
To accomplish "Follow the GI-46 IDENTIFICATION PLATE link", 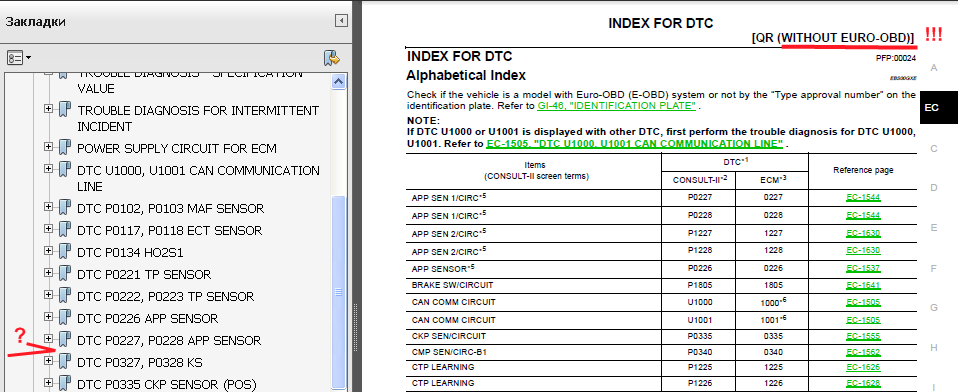I will 616,106.
